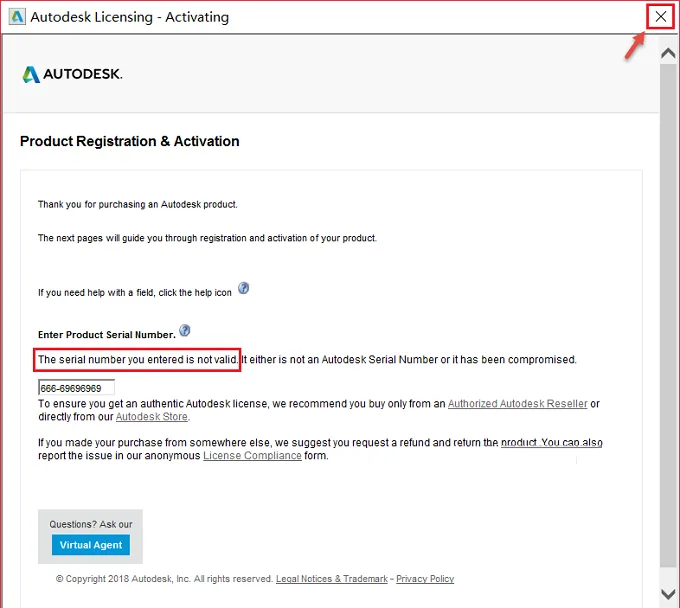This screenshot has width=680, height=608.
Task: Click the serial number input field
Action: point(76,388)
